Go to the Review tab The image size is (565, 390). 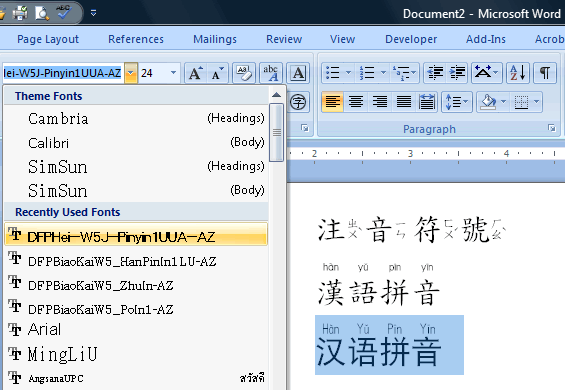pos(284,39)
